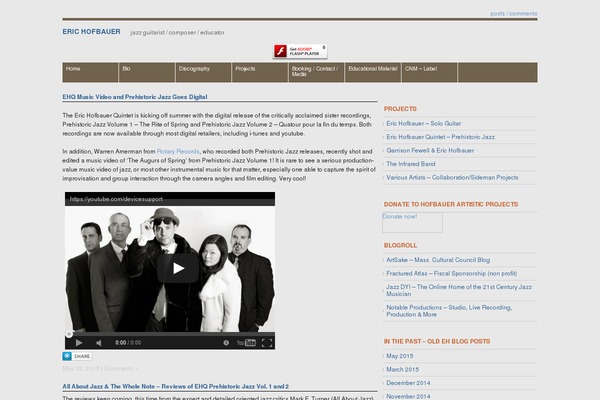Click the ERIC HOFBAUER site title
Image resolution: width=600 pixels, height=400 pixels.
click(91, 32)
